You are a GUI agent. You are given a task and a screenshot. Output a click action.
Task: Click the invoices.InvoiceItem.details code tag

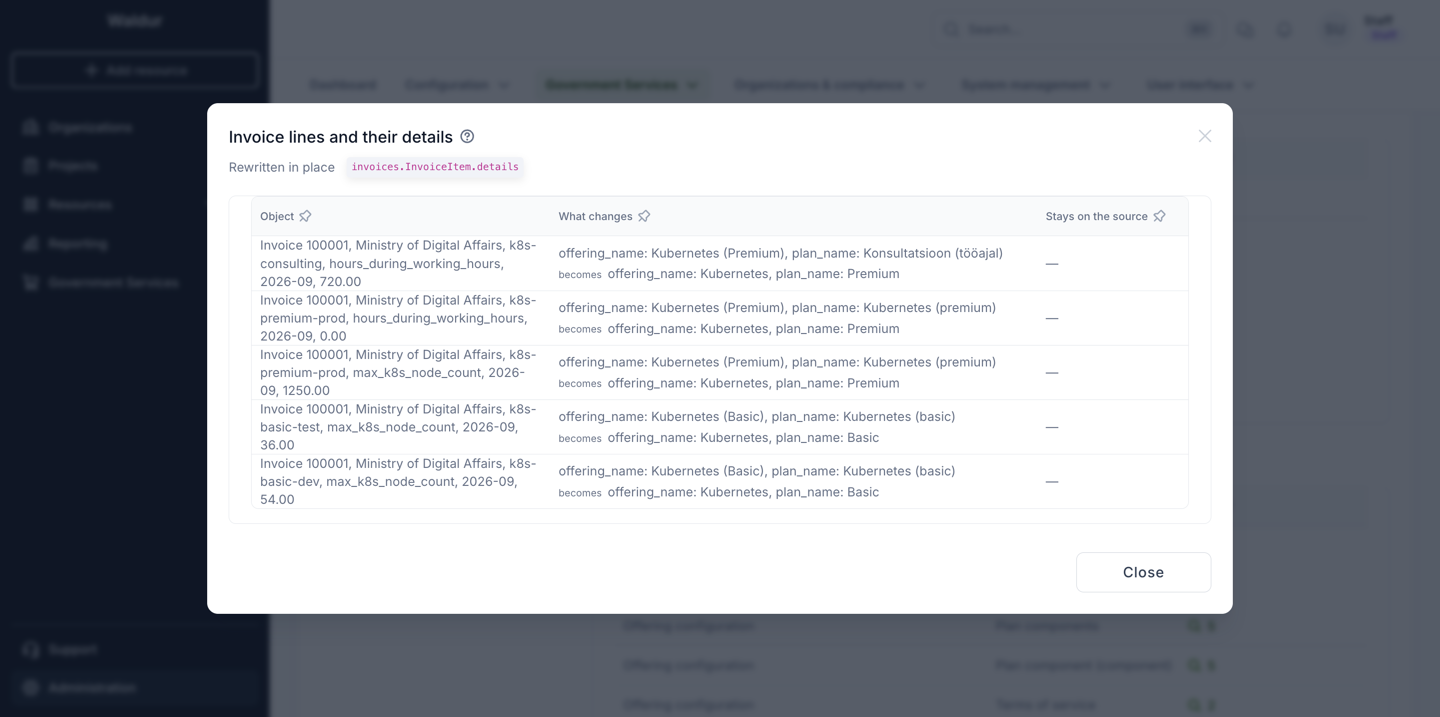pyautogui.click(x=435, y=167)
